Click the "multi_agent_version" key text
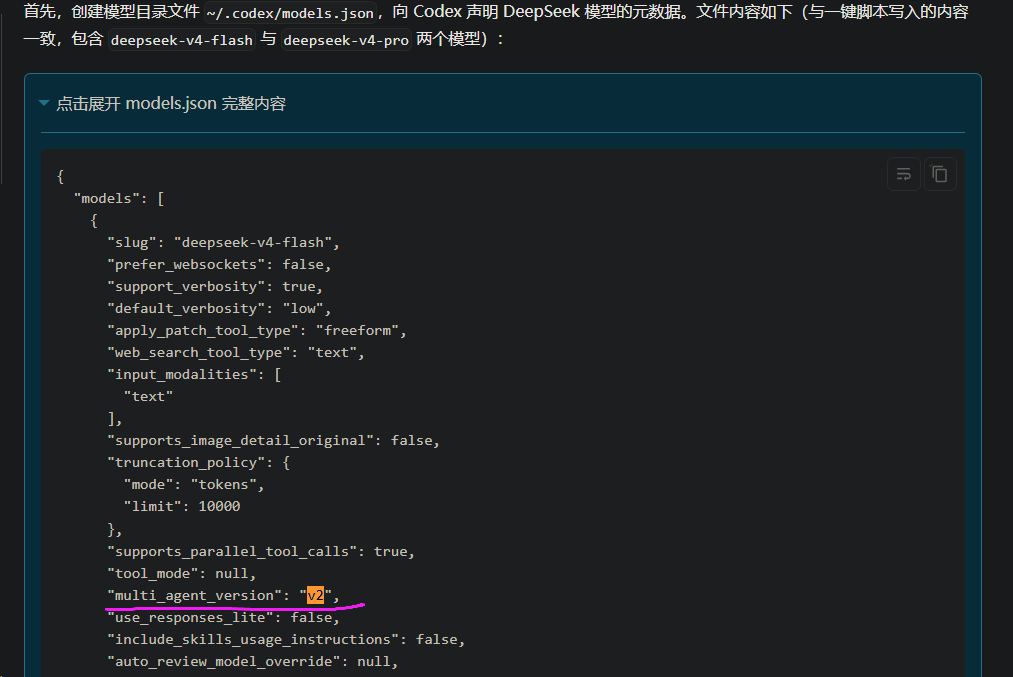The height and width of the screenshot is (677, 1013). click(194, 595)
